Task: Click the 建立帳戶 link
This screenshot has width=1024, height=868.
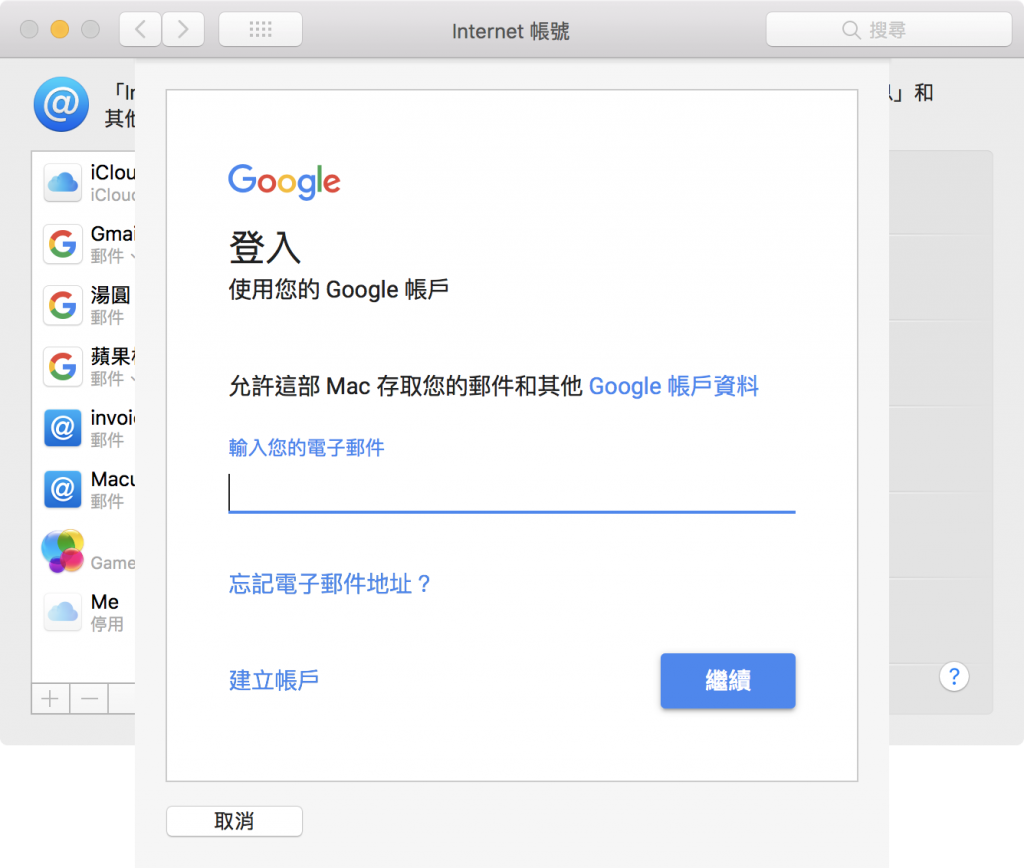Action: (x=274, y=680)
